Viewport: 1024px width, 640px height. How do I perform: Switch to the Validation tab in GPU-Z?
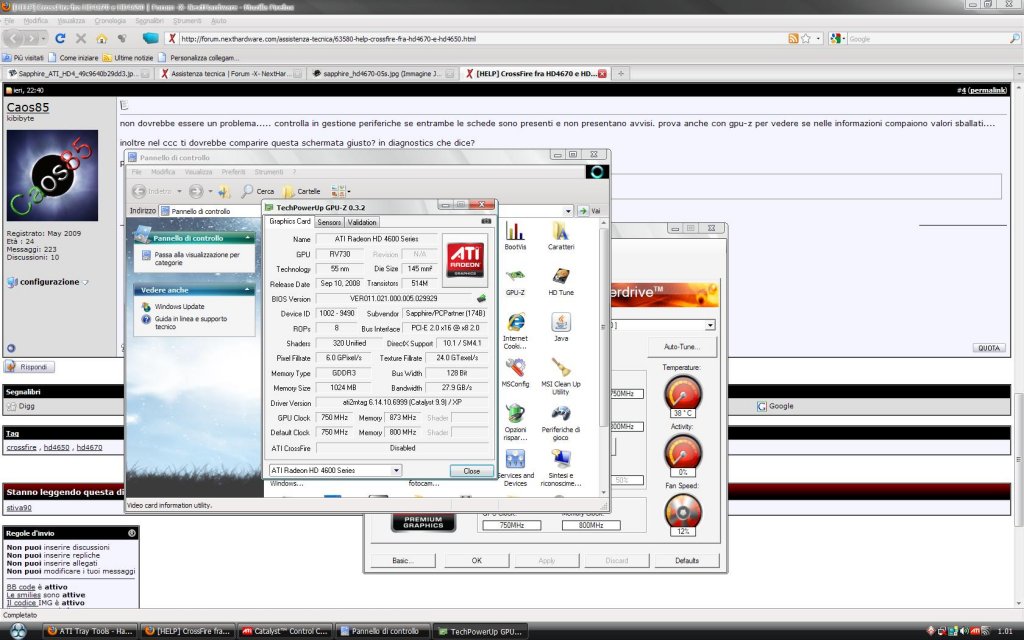362,223
